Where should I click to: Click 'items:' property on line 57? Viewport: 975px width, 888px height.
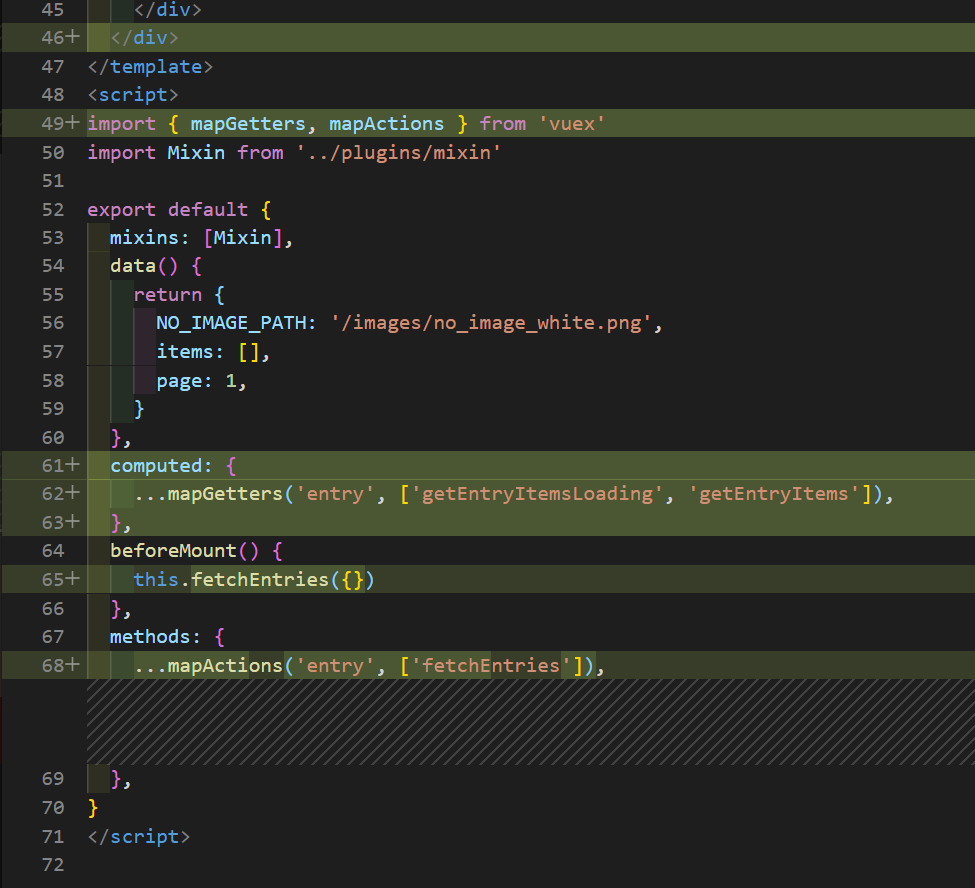click(190, 352)
